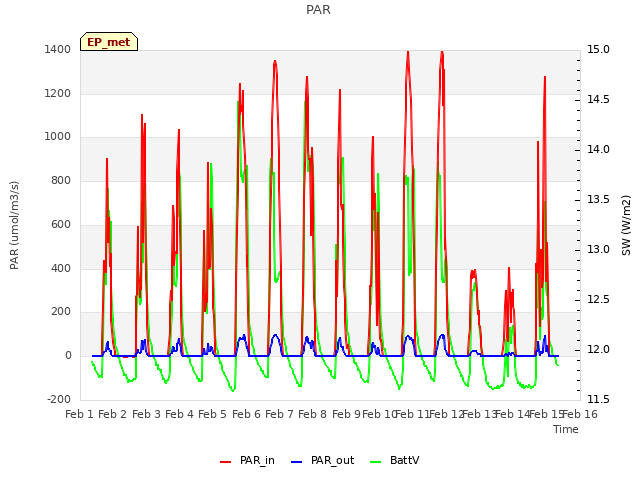The height and width of the screenshot is (480, 640).
Task: Click the 14.5 right-axis value
Action: click(x=598, y=100)
